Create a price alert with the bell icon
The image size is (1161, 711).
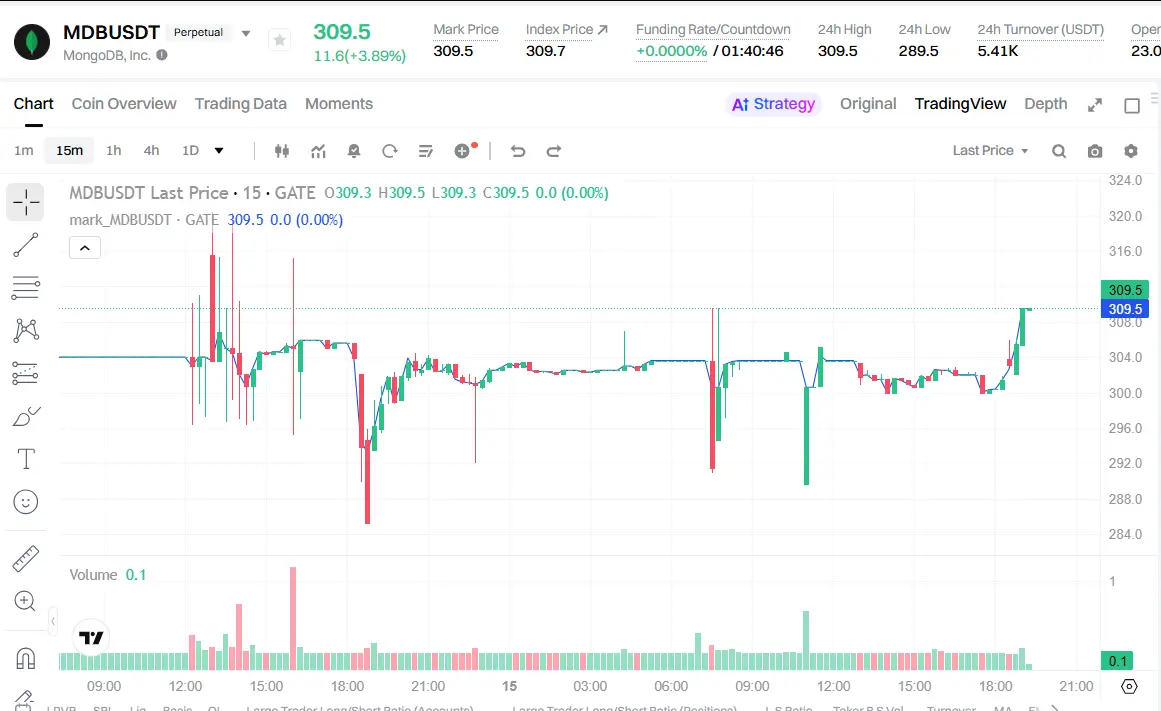coord(354,151)
